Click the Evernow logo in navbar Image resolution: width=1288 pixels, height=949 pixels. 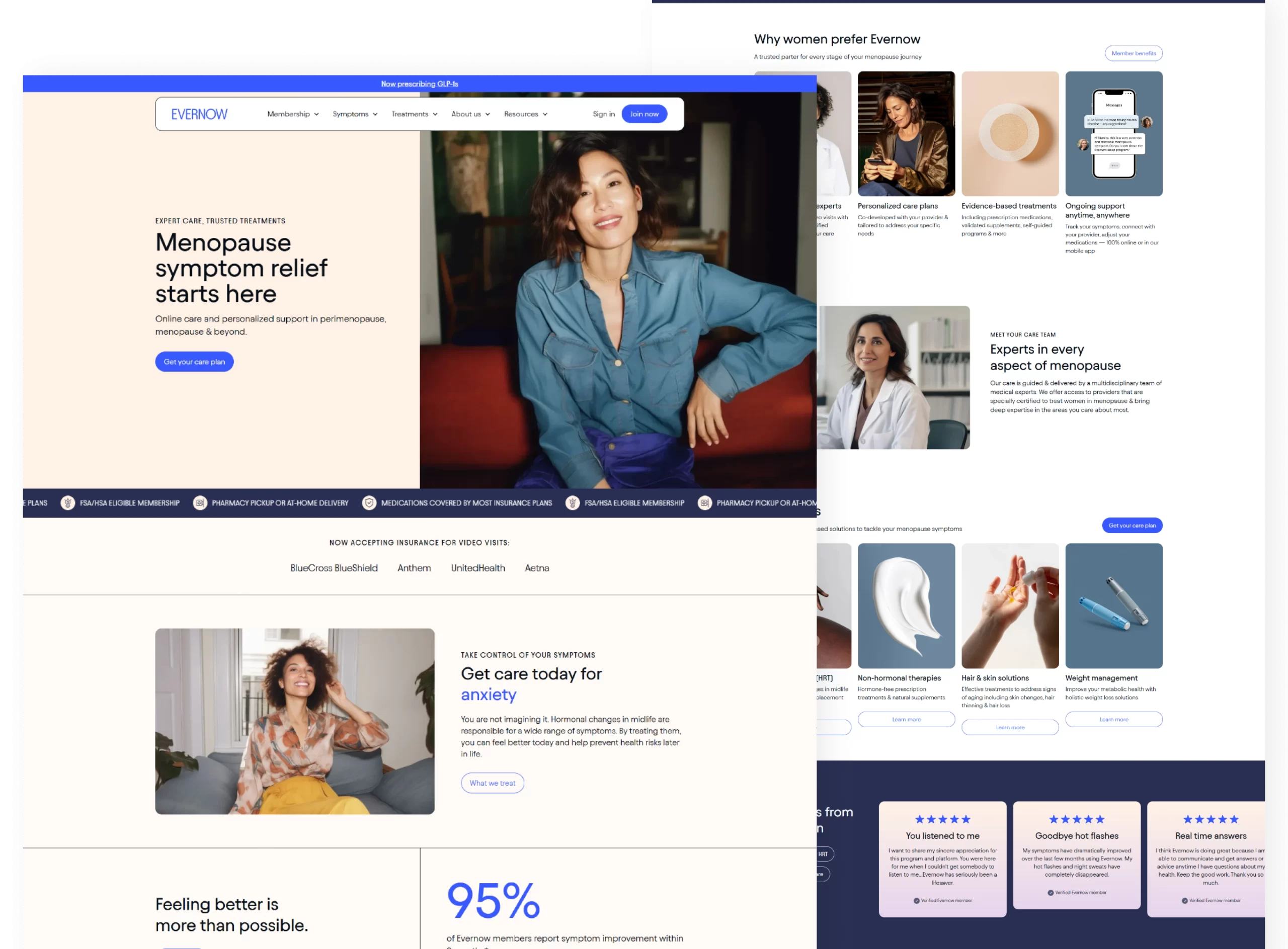point(199,114)
